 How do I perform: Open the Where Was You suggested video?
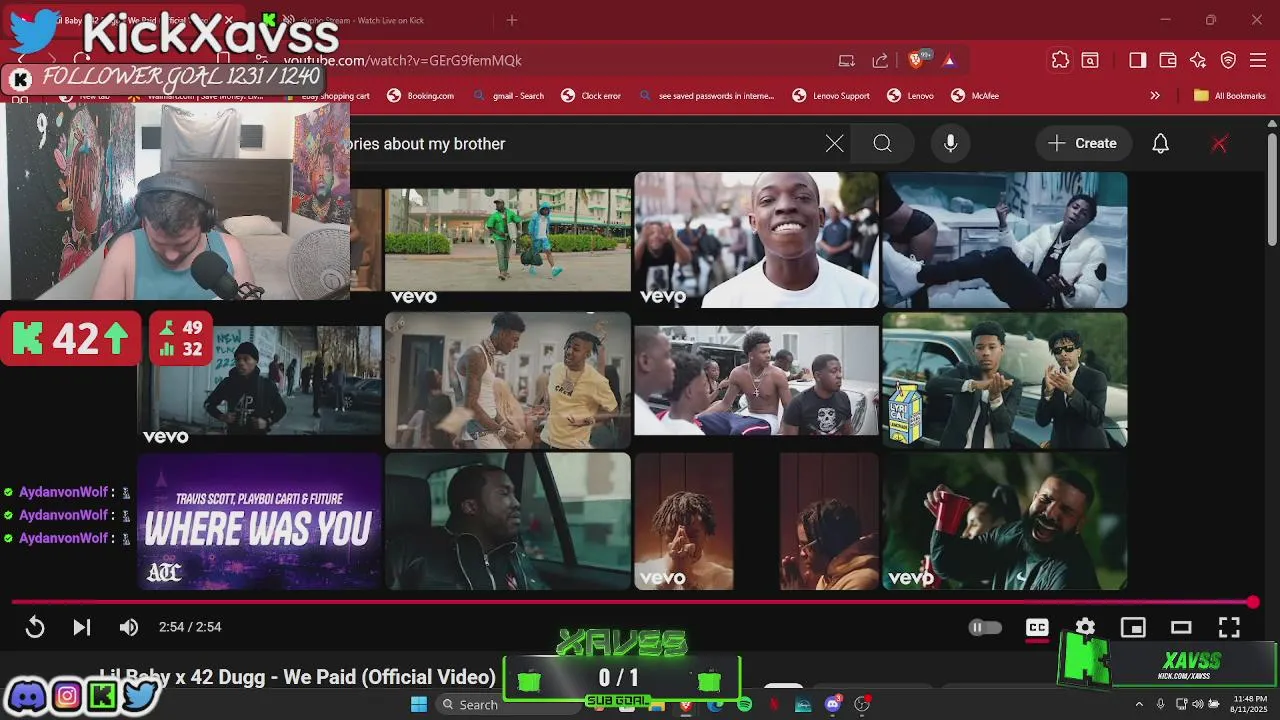pyautogui.click(x=259, y=521)
